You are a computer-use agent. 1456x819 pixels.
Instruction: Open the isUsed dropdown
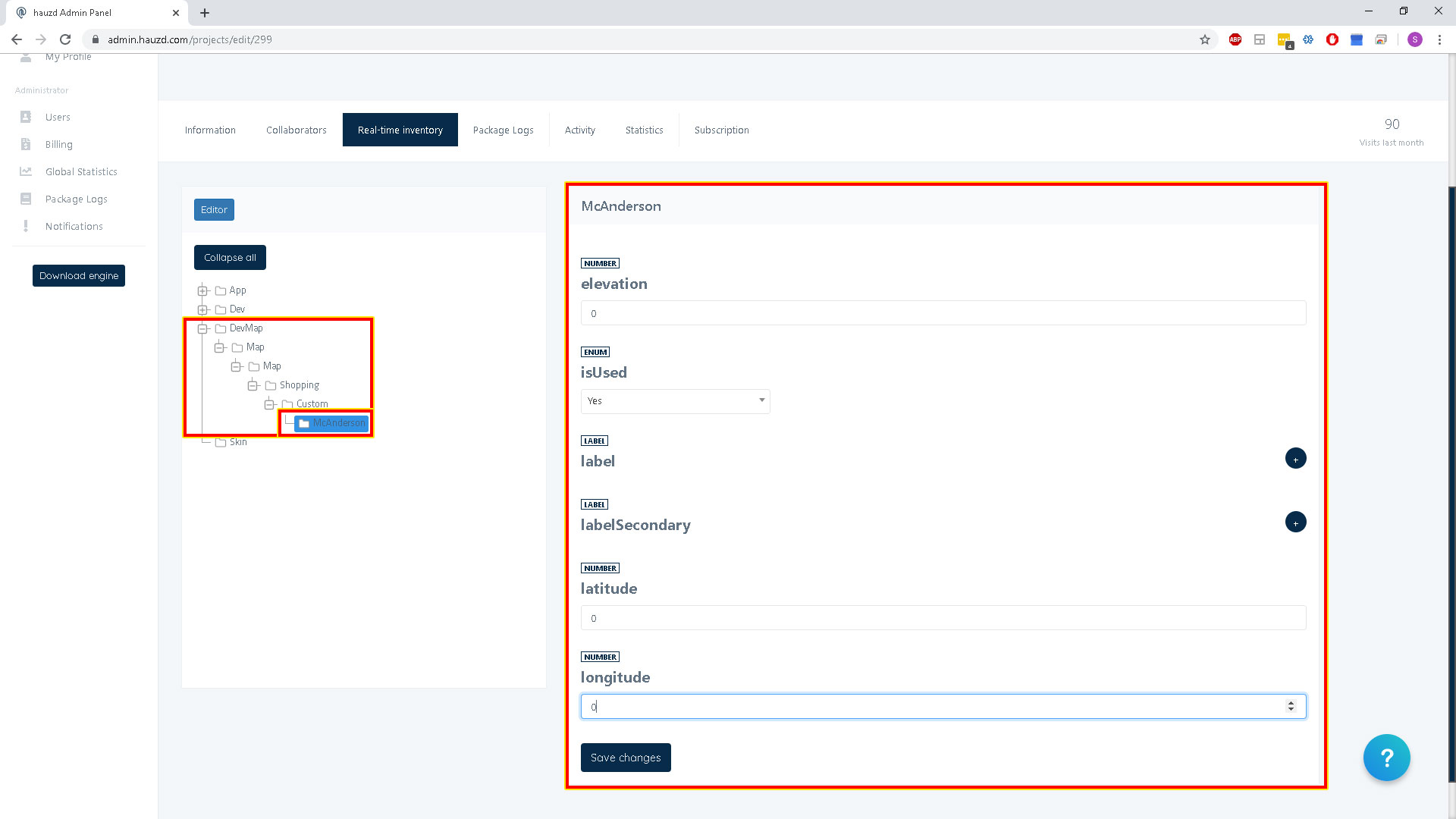click(675, 401)
